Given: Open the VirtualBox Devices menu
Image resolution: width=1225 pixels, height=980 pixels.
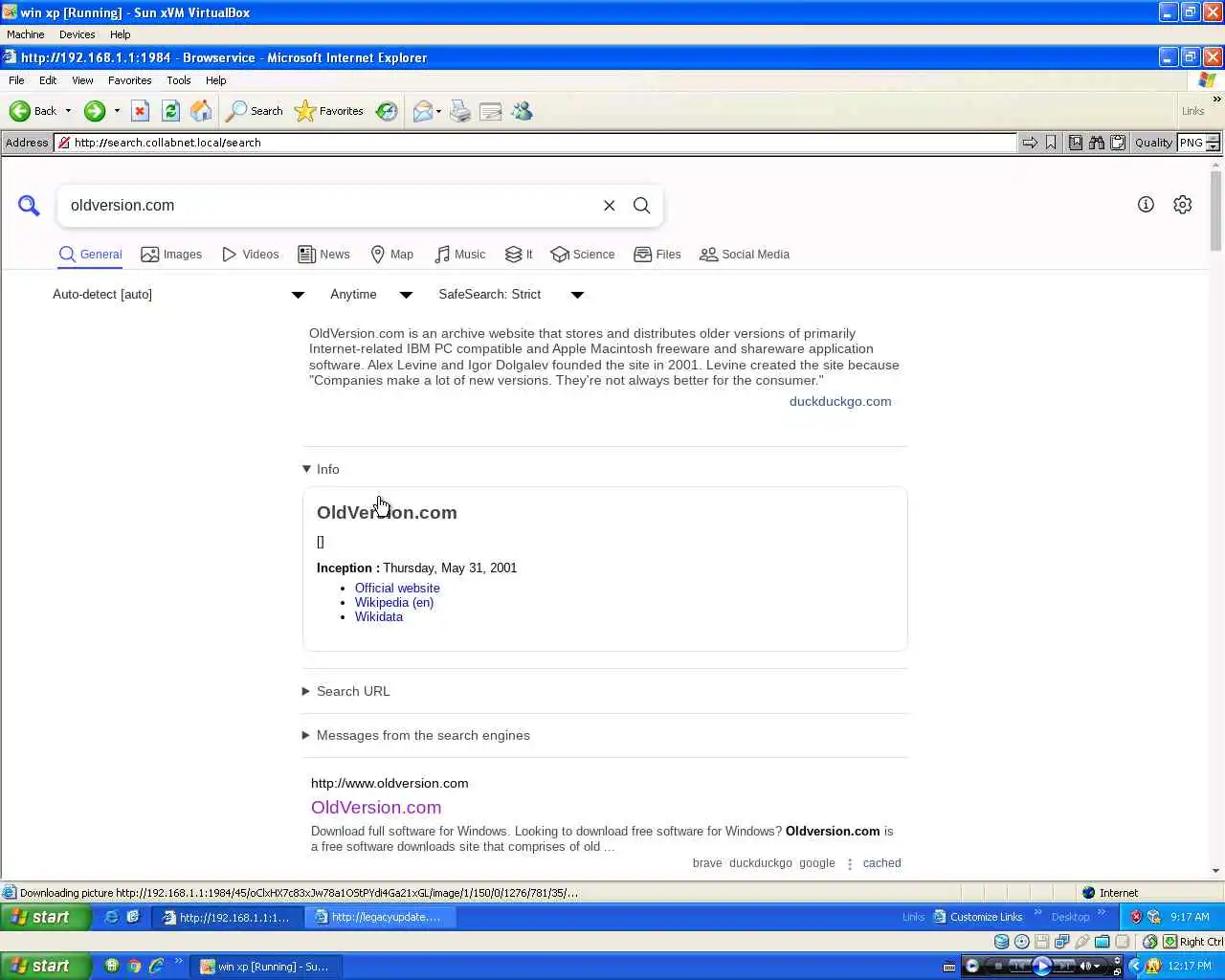Looking at the screenshot, I should [77, 34].
